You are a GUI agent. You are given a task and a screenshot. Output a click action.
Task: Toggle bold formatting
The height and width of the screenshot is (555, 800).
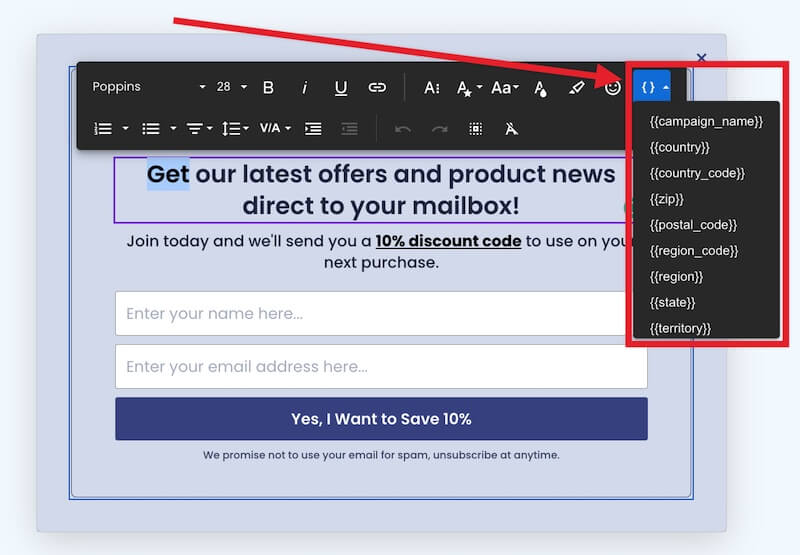(x=268, y=88)
